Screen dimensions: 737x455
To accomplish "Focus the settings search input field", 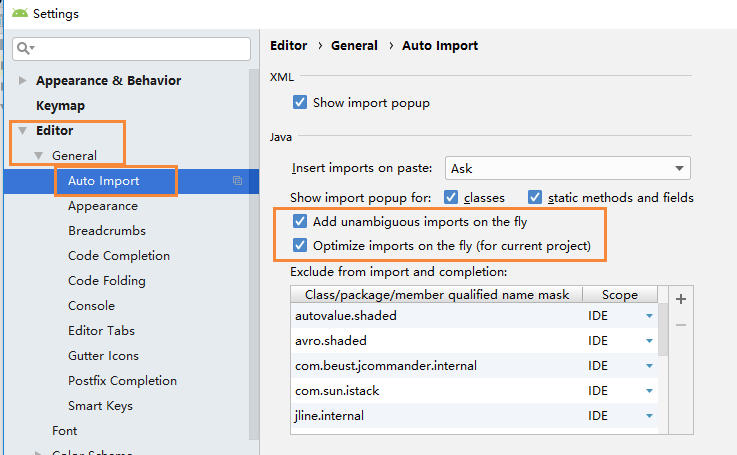I will click(140, 48).
